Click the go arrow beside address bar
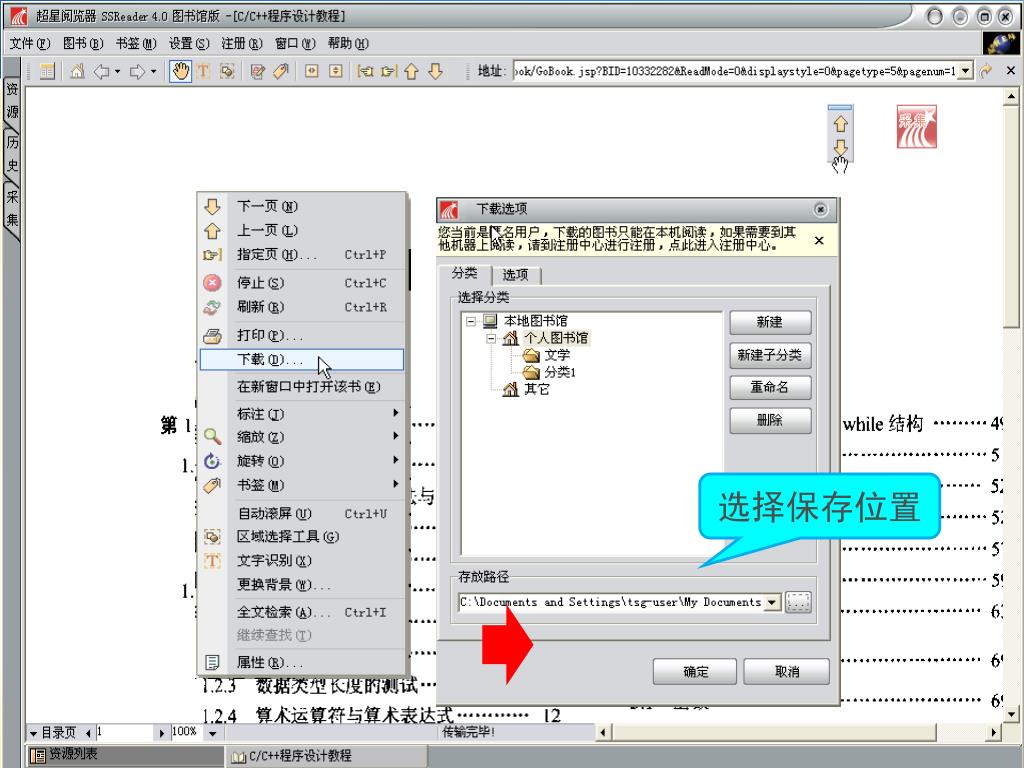Screen dimensions: 1024x768 [985, 70]
